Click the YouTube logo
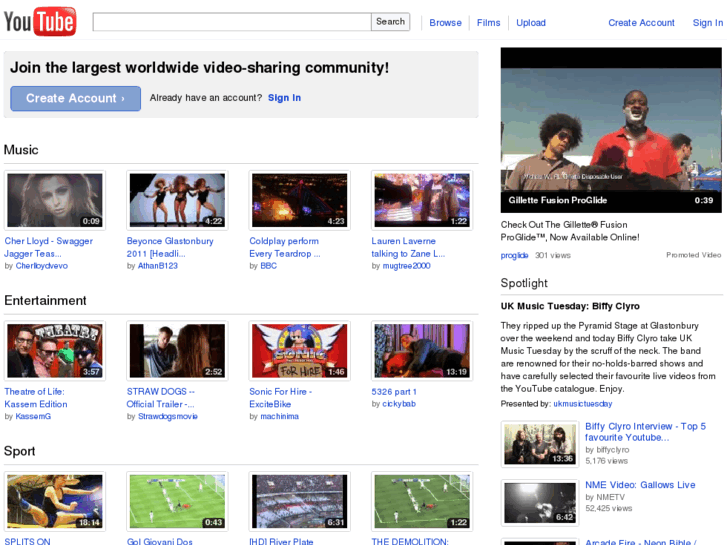 click(40, 21)
